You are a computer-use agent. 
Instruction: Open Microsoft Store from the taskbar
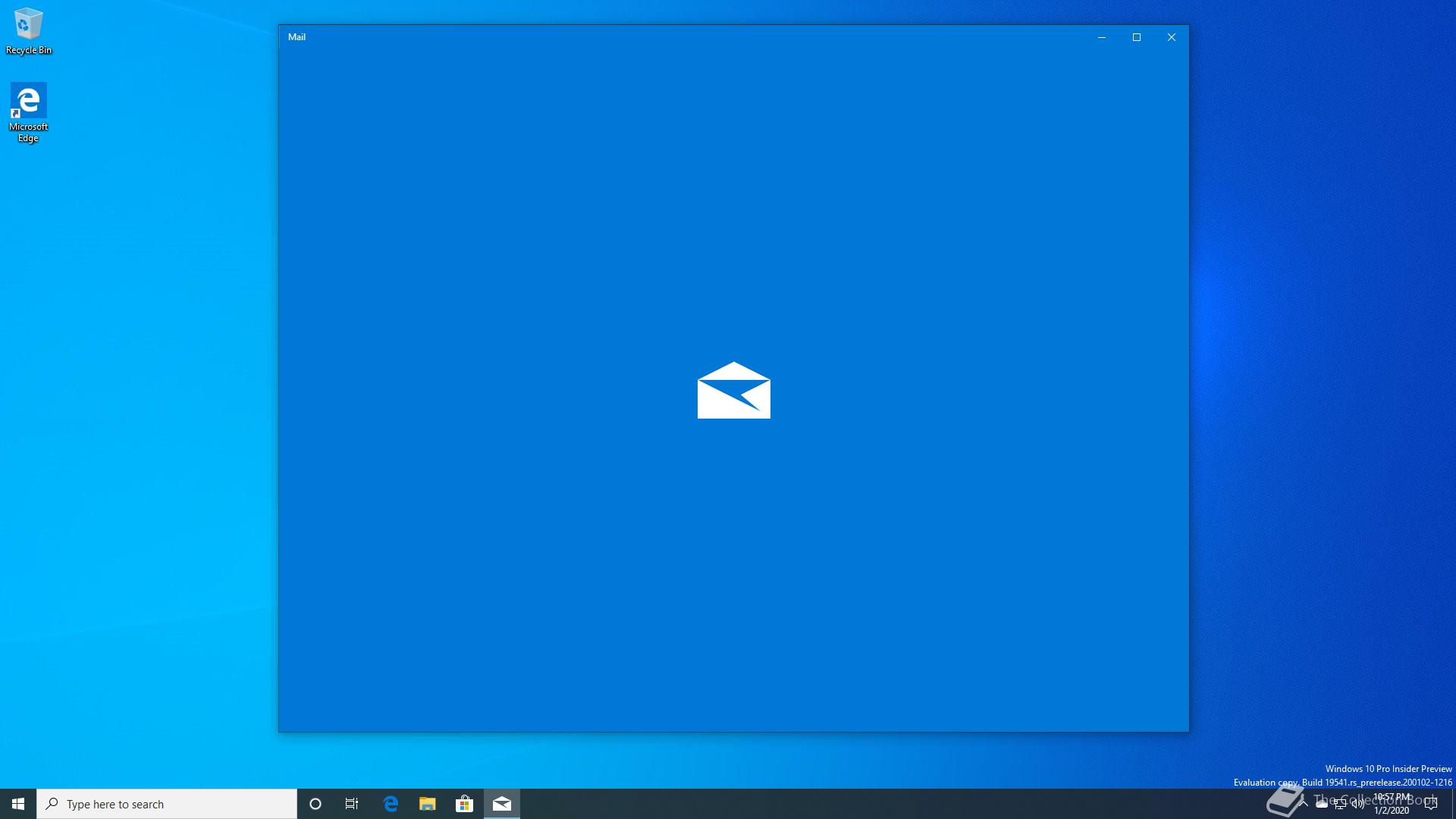[x=464, y=804]
